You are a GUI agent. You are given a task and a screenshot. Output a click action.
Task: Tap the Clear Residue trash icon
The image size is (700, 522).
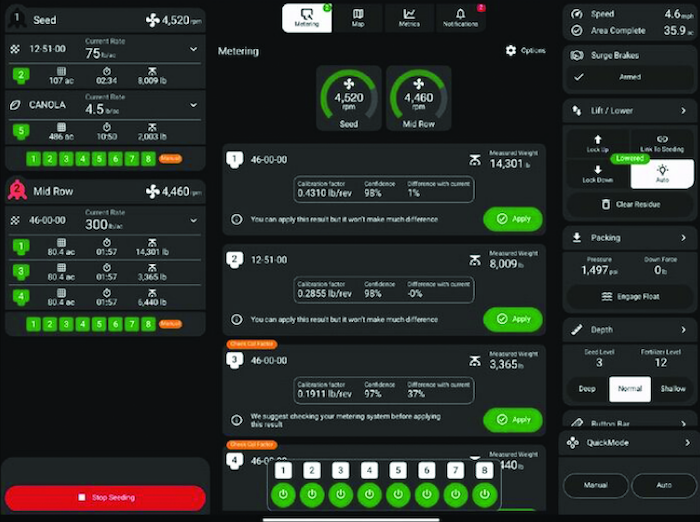(602, 204)
